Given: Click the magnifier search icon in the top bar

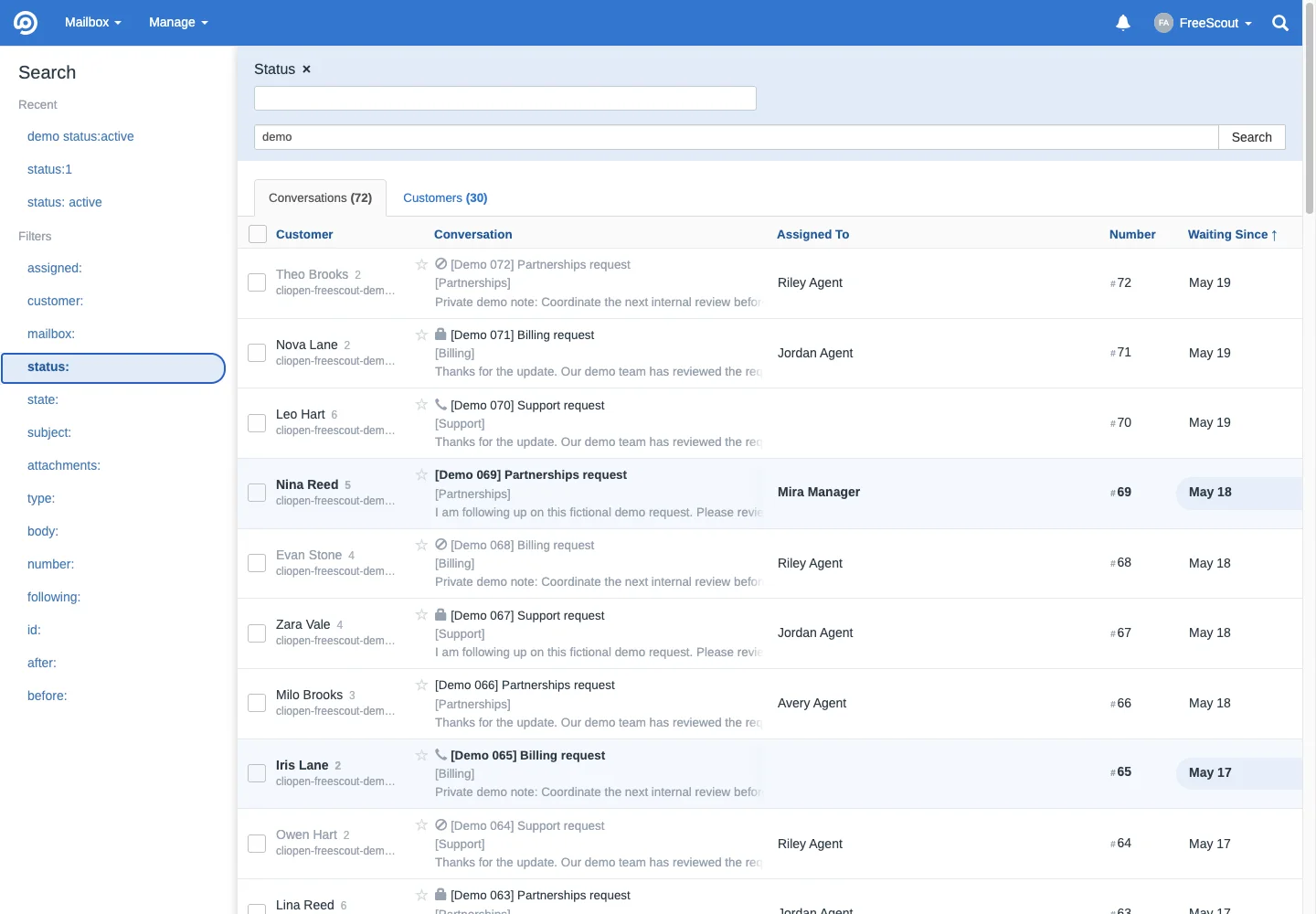Looking at the screenshot, I should click(1280, 23).
